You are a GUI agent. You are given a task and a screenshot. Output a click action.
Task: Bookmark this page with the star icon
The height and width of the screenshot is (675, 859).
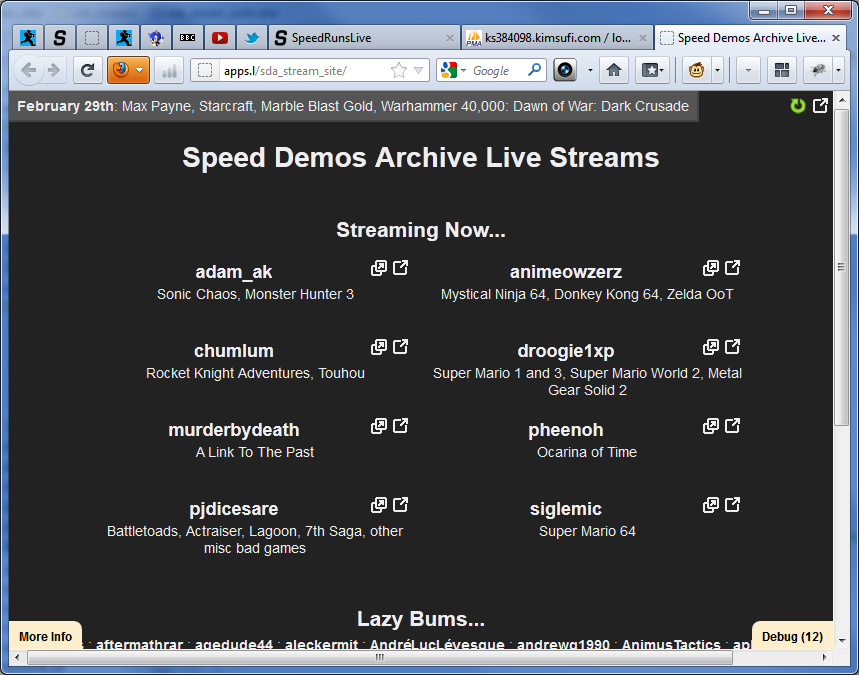click(399, 70)
